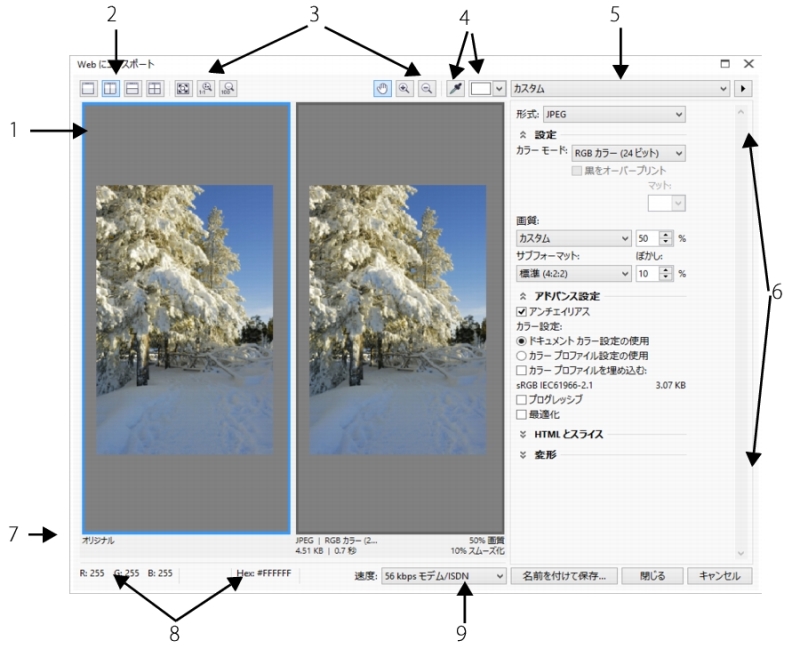This screenshot has width=800, height=649.
Task: Switch to two vertical previews layout
Action: [x=111, y=88]
